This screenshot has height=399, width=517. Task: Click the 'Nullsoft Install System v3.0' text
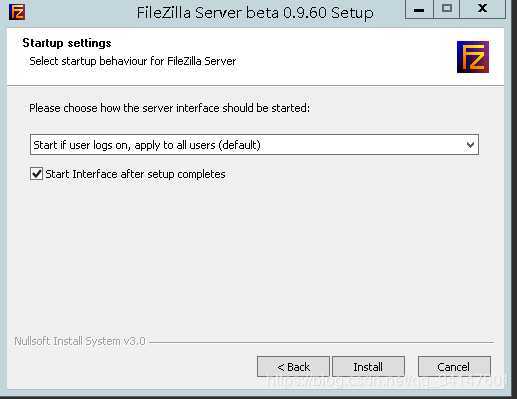(80, 341)
